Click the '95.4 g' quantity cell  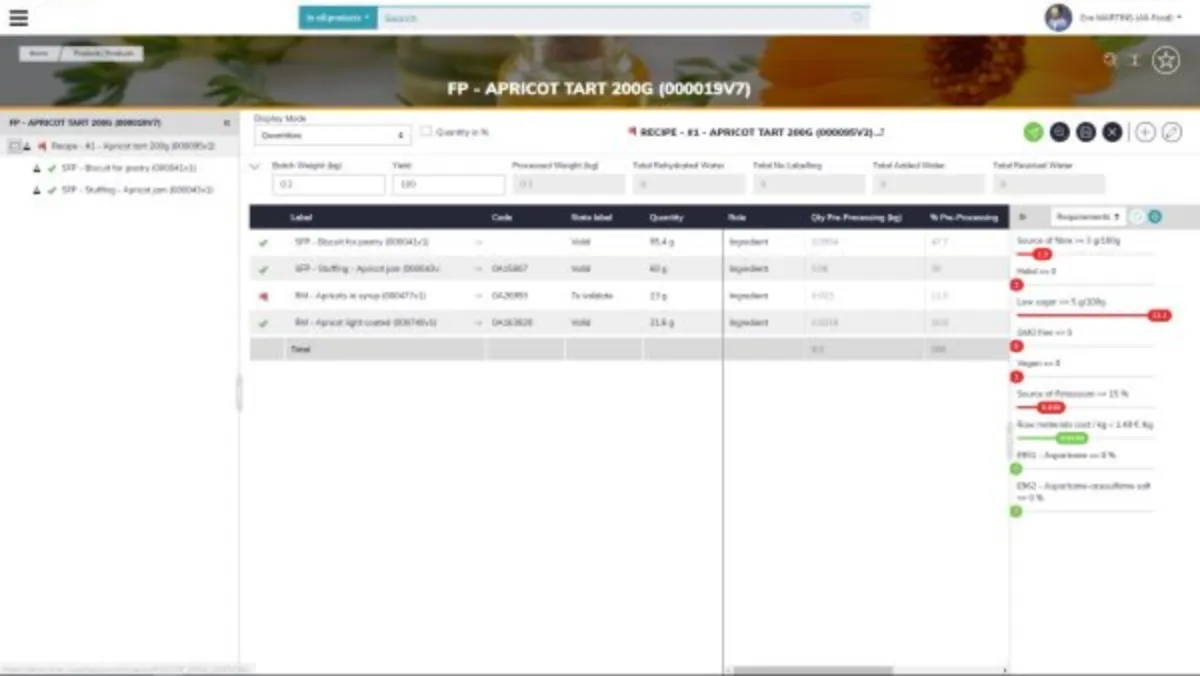pos(661,243)
